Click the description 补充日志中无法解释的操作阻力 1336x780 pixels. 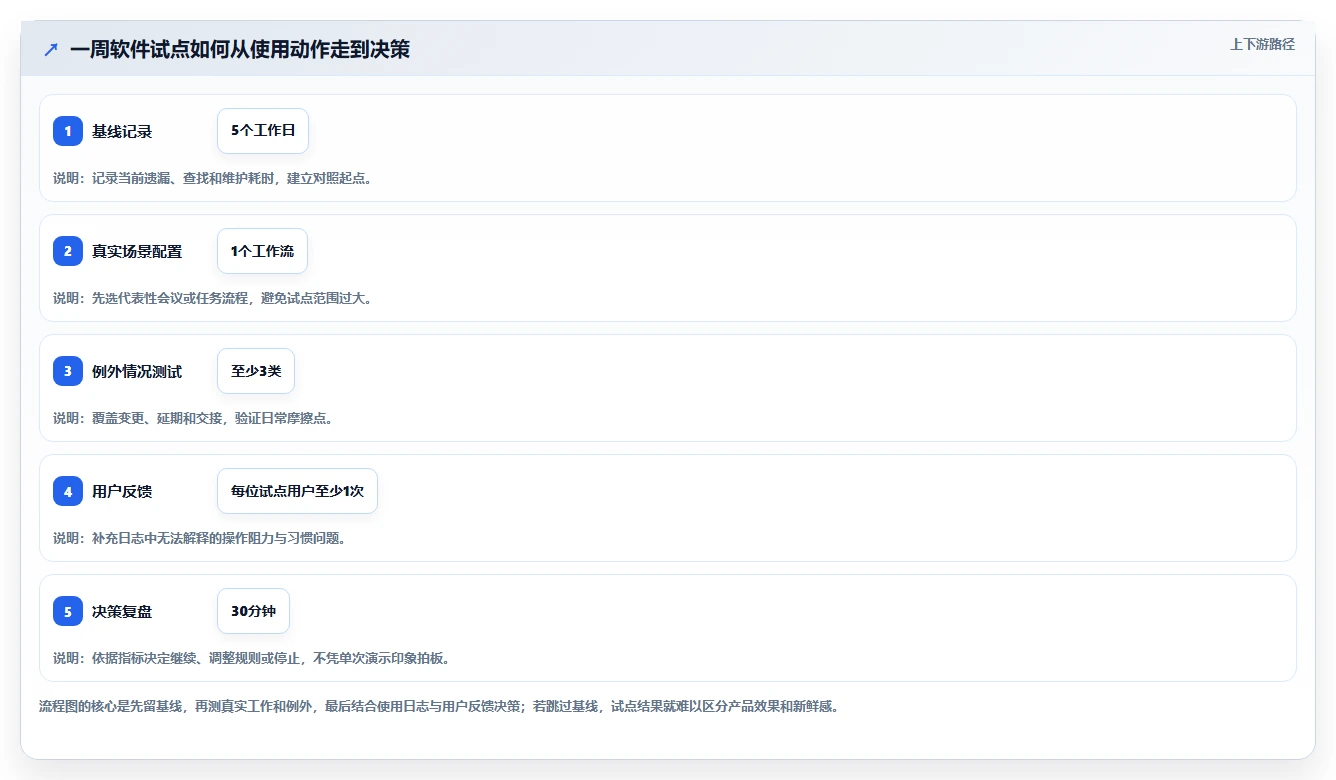tap(200, 538)
